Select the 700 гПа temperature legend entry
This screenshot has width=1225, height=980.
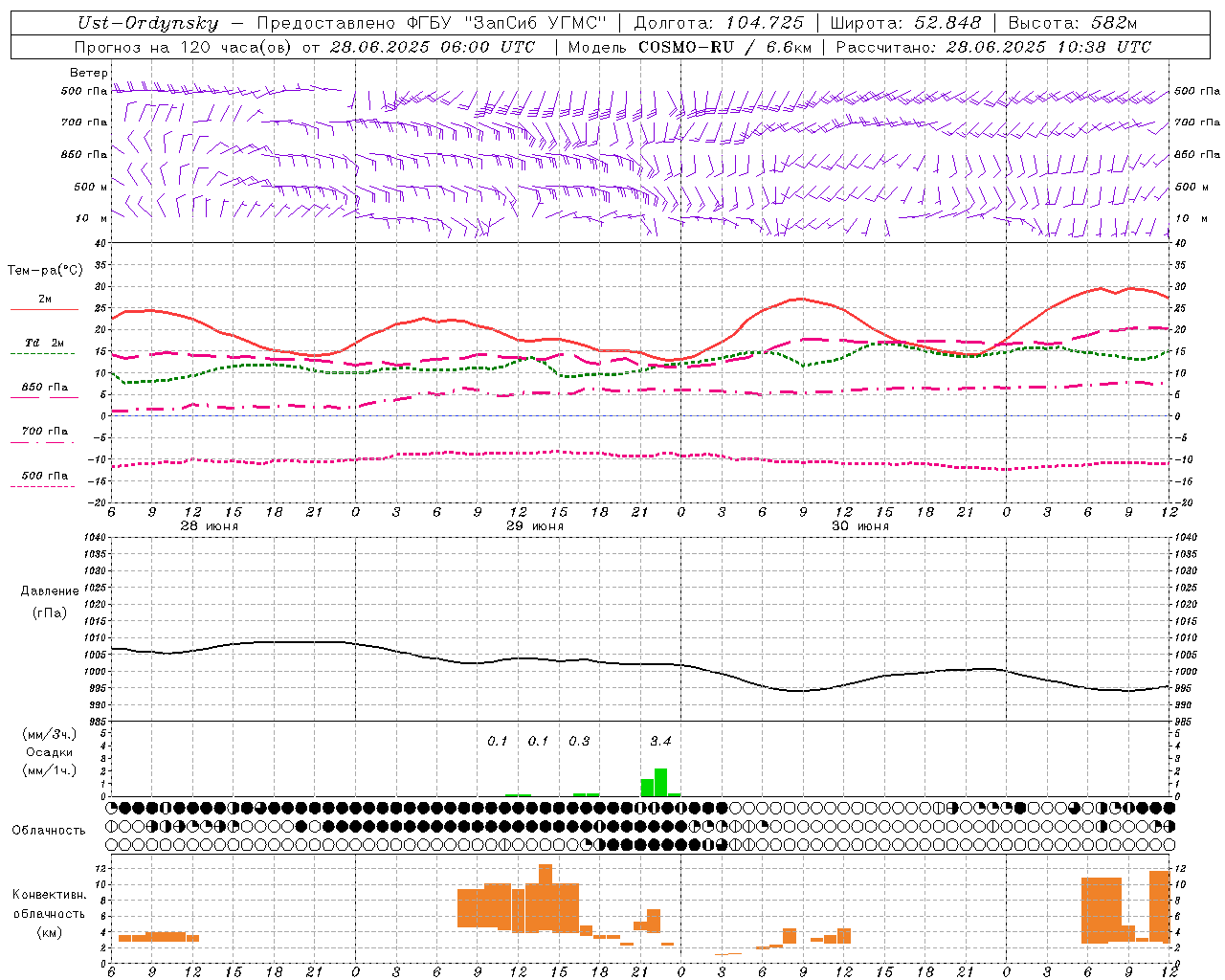pyautogui.click(x=44, y=431)
